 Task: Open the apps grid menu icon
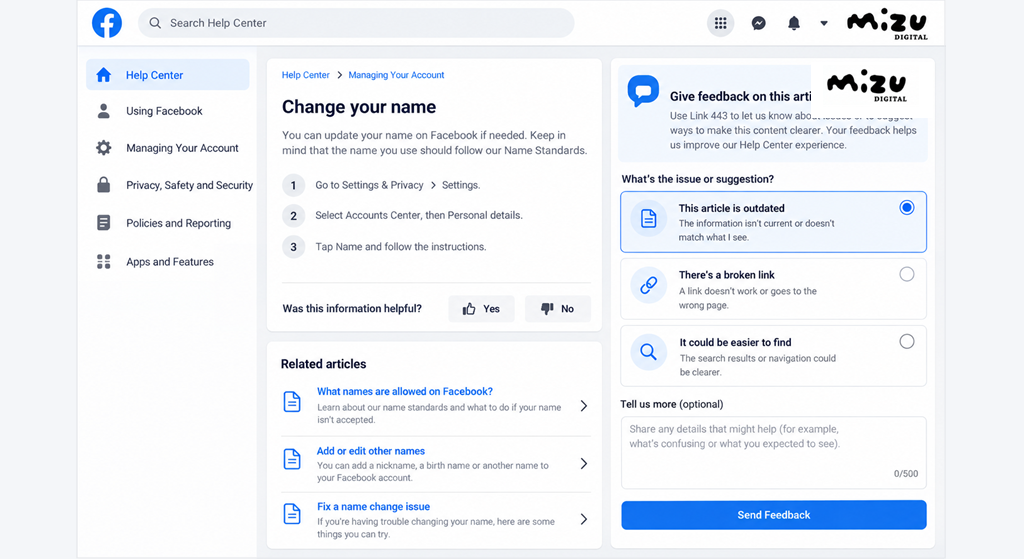[x=720, y=24]
